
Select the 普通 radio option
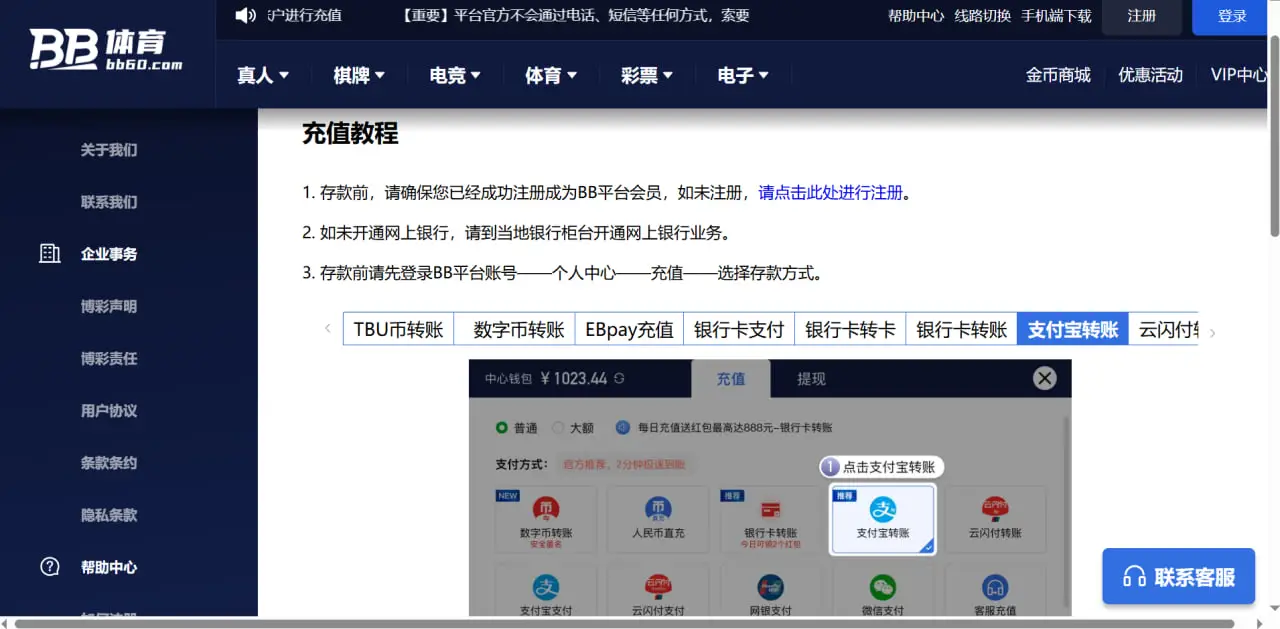[x=502, y=427]
